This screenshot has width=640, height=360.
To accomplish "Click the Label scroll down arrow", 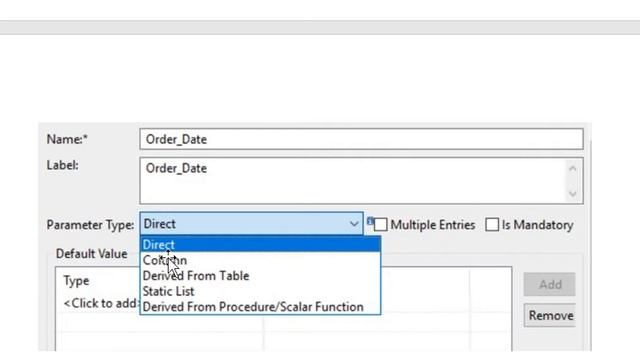I will pos(572,193).
